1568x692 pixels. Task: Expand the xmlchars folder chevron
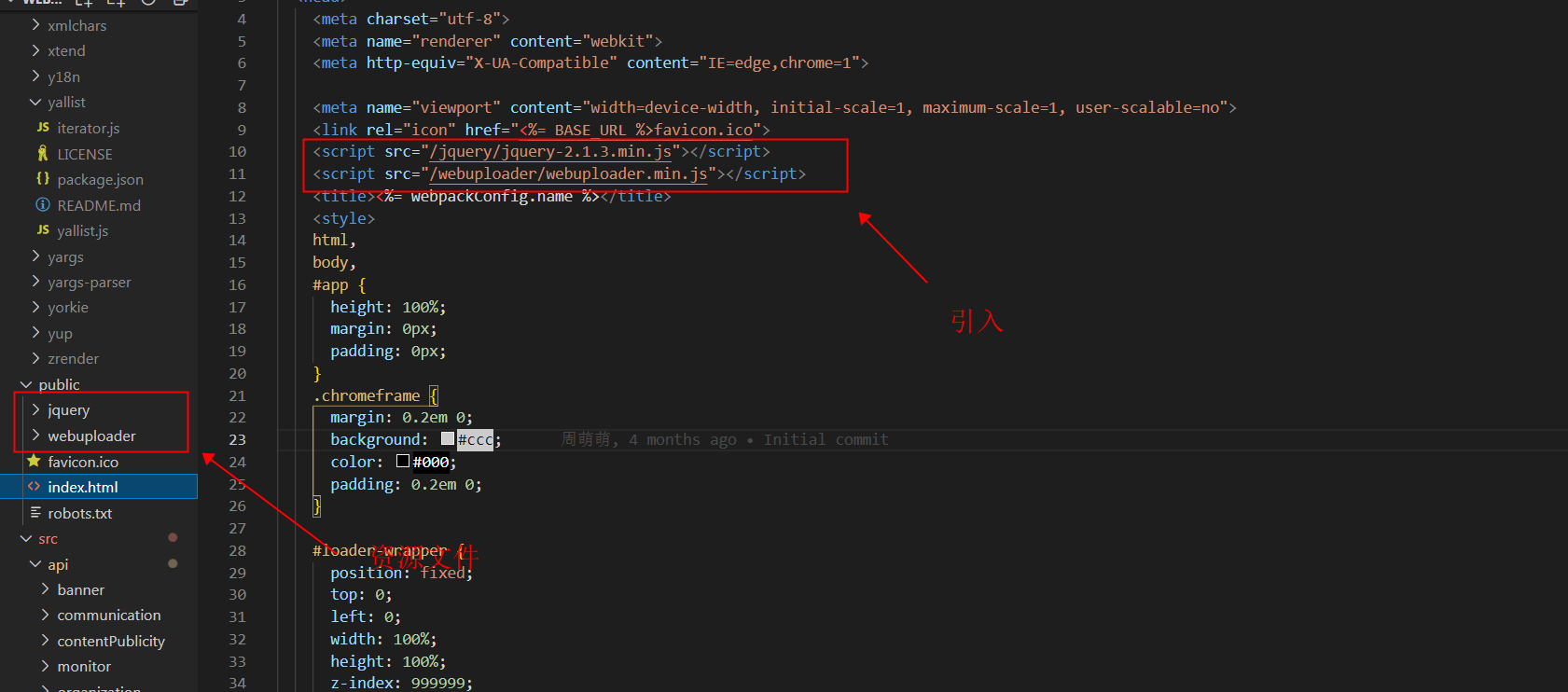click(x=35, y=25)
